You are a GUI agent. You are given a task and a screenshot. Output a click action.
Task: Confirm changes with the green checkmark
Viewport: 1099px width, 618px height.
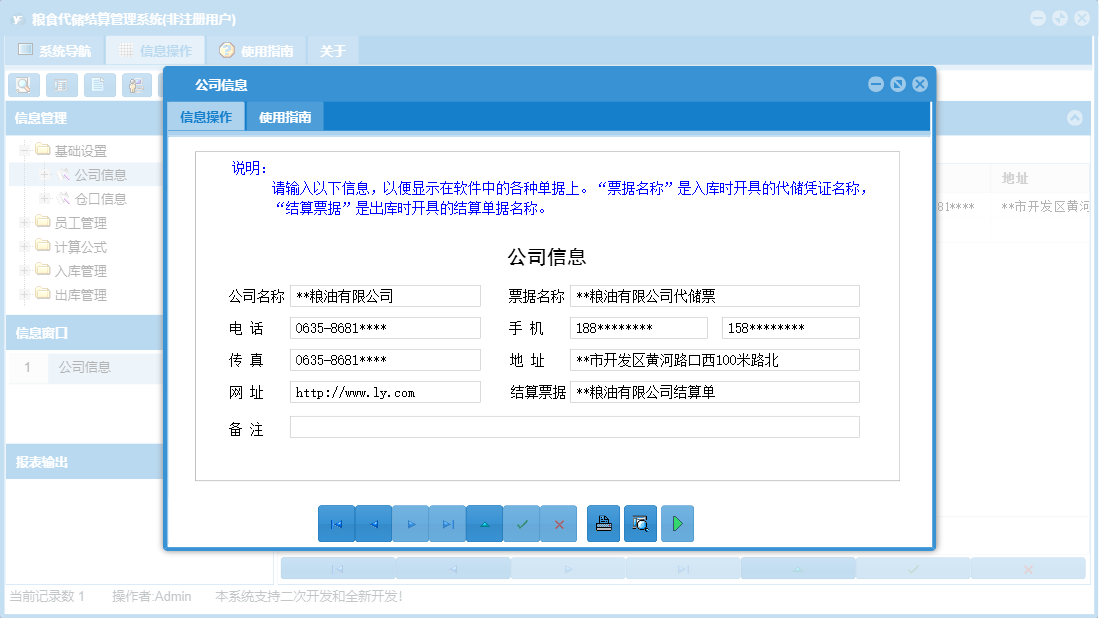pos(521,523)
